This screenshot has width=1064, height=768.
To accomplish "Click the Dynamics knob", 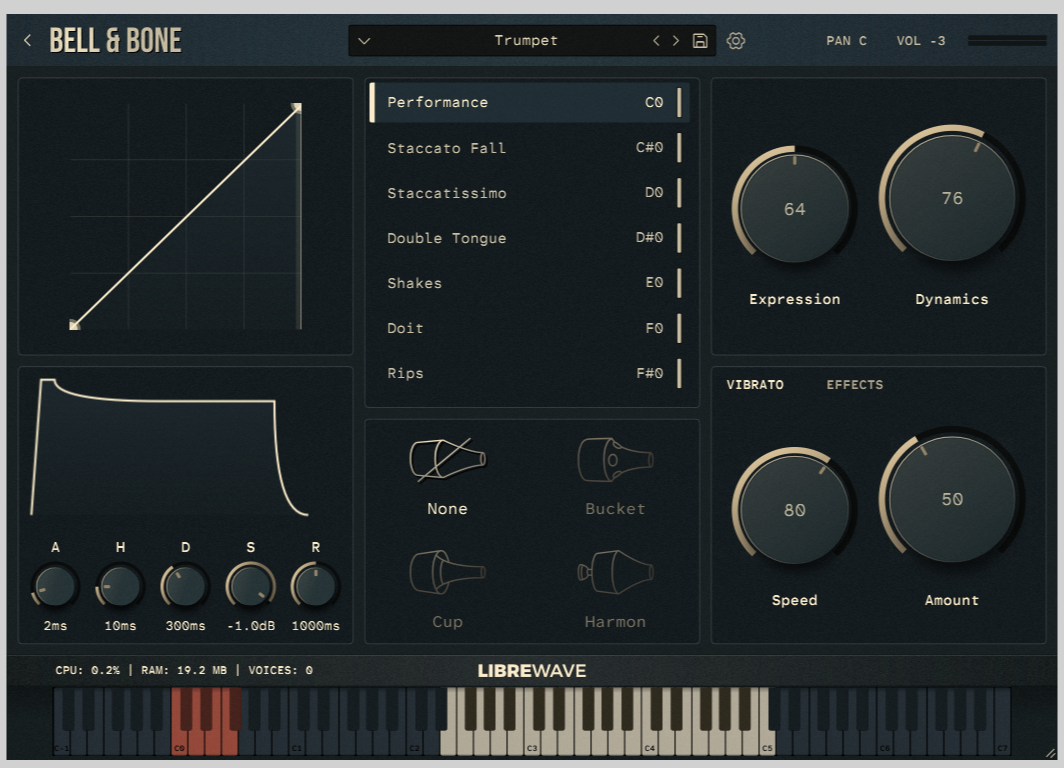I will (951, 197).
